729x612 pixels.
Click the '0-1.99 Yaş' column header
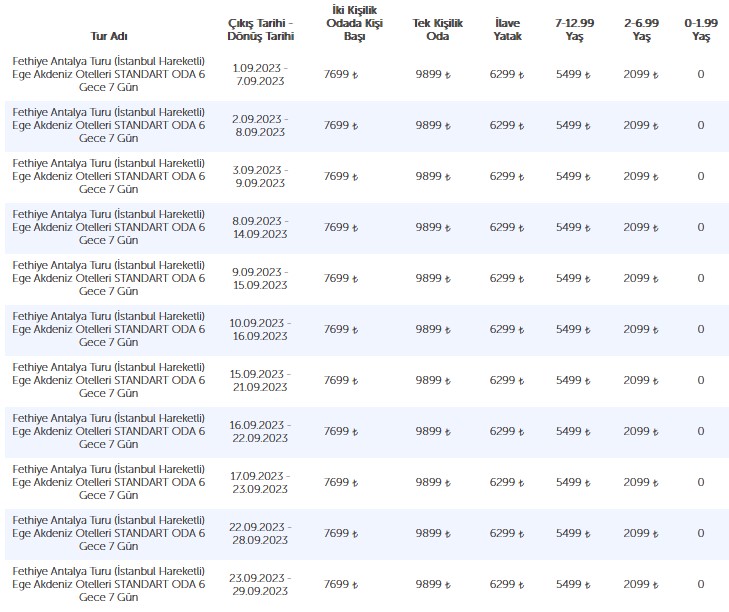tap(701, 29)
